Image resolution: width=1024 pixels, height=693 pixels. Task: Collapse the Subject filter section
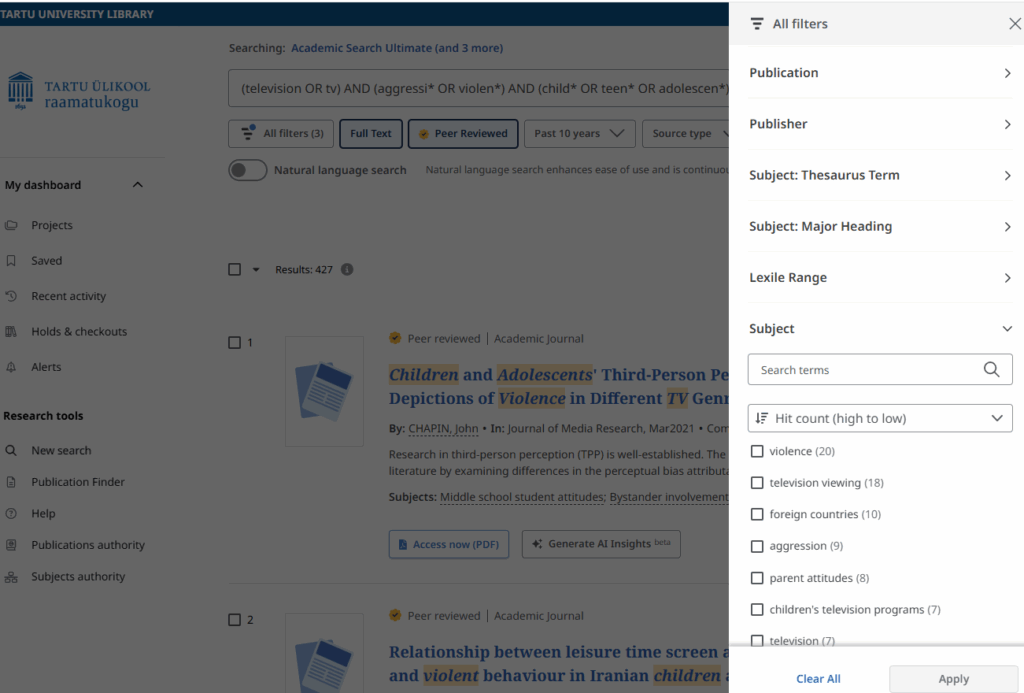point(1007,329)
